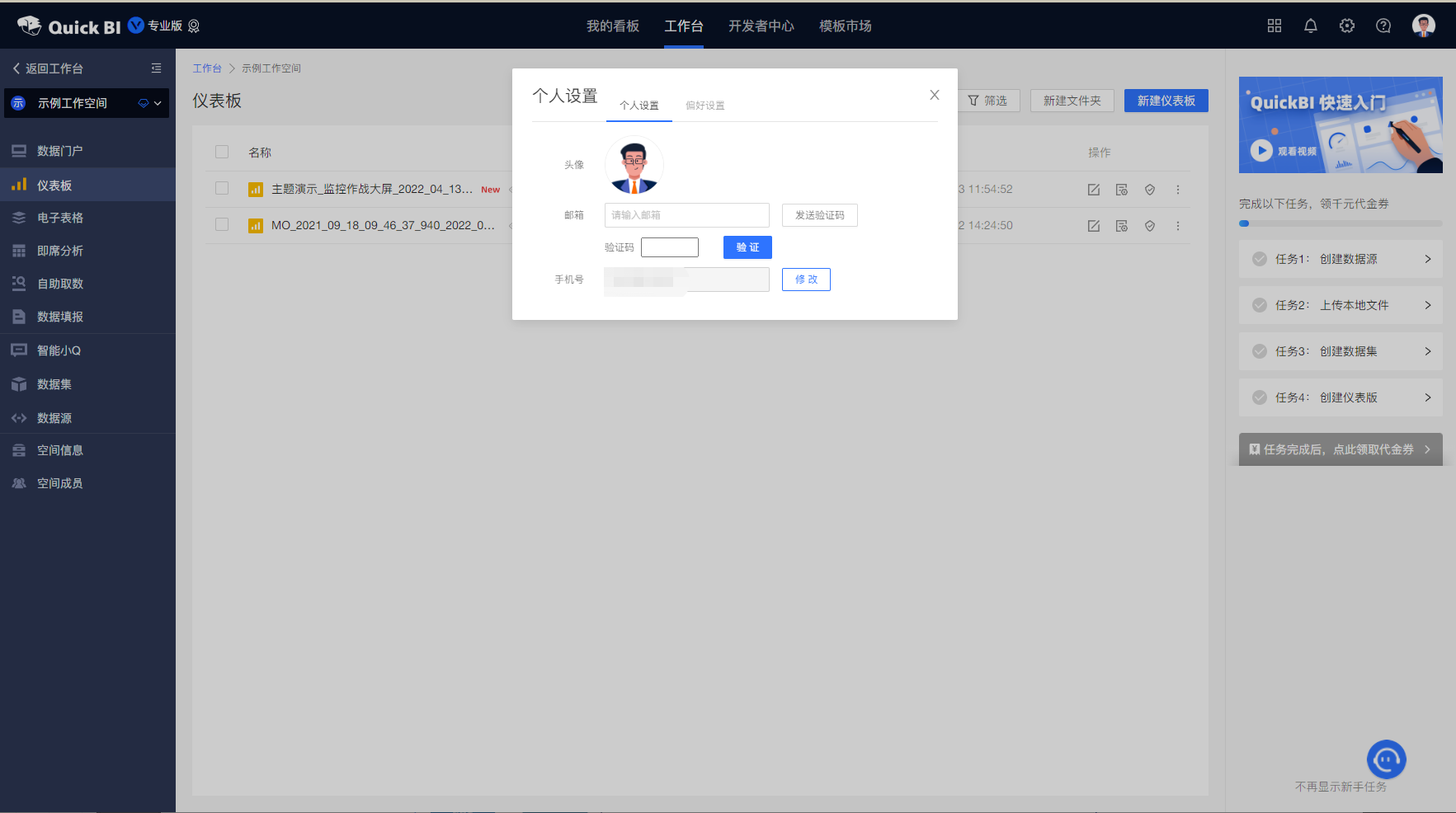1456x813 pixels.
Task: Open the settings gear icon in header
Action: (x=1346, y=26)
